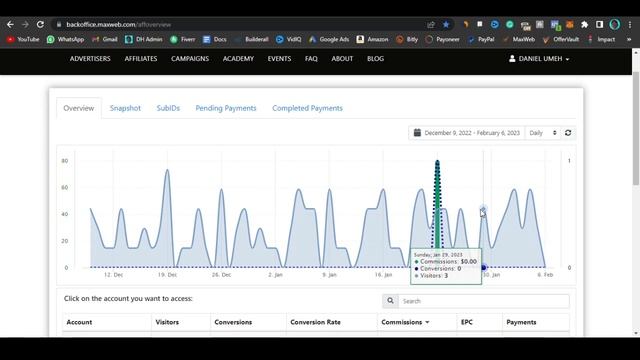Switch to the Pending Payments tab
Screen dimensions: 640x360
226,108
